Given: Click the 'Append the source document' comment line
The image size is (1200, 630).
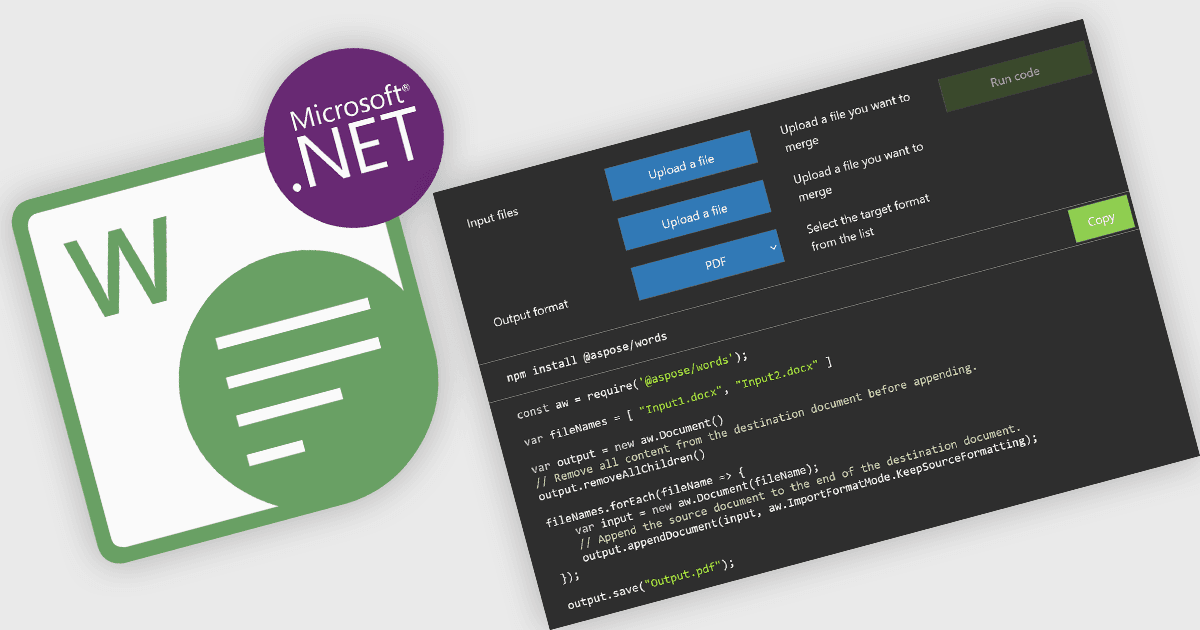Looking at the screenshot, I should (x=800, y=486).
